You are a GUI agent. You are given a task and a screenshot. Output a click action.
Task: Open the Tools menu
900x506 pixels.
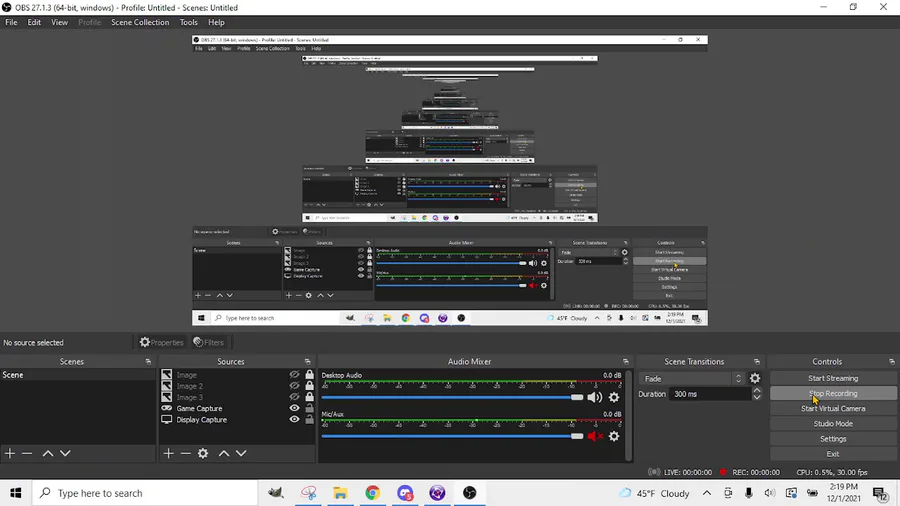click(188, 22)
